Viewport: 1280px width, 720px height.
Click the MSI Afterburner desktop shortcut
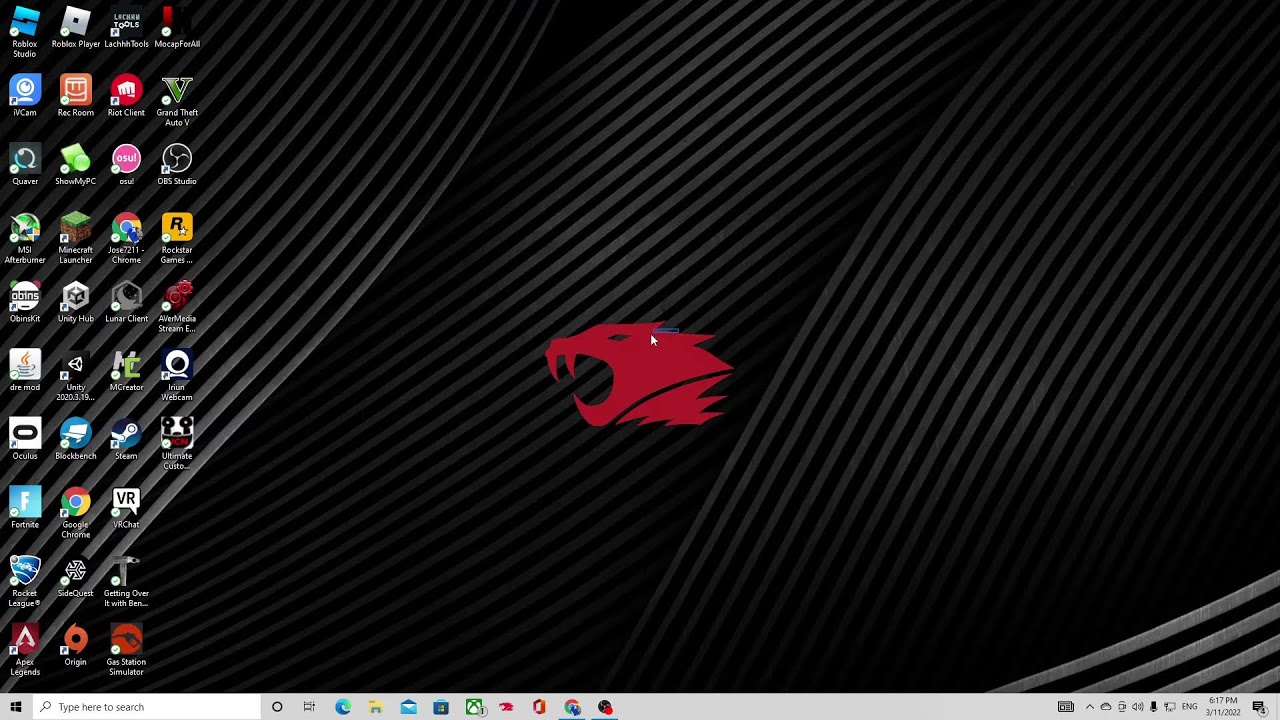[x=25, y=239]
